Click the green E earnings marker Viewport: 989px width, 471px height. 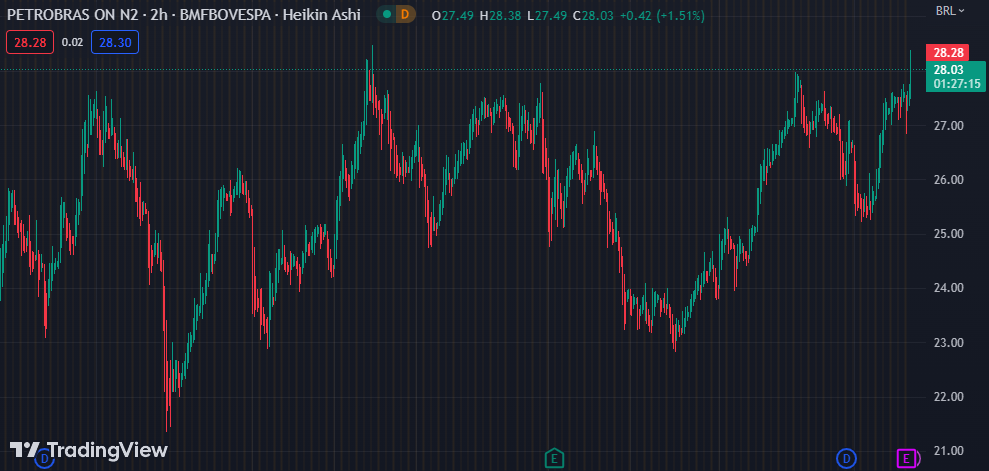click(x=554, y=458)
